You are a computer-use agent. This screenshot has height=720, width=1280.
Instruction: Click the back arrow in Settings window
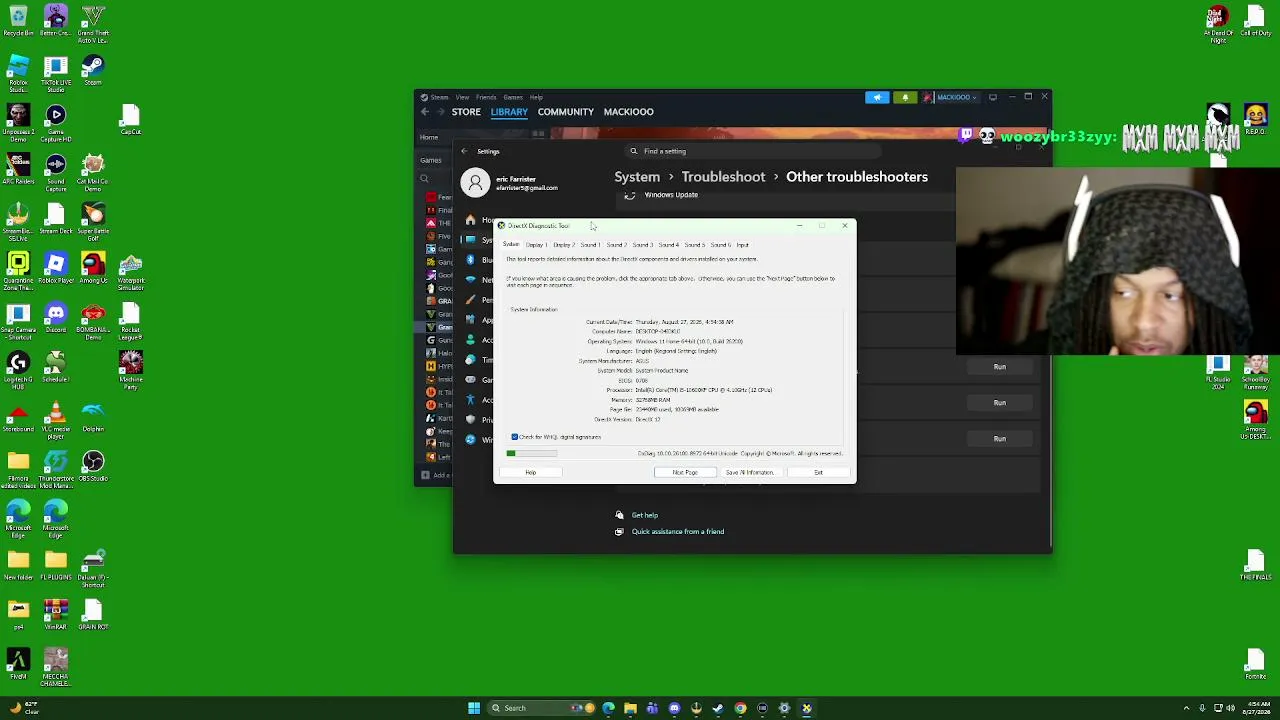coord(464,151)
